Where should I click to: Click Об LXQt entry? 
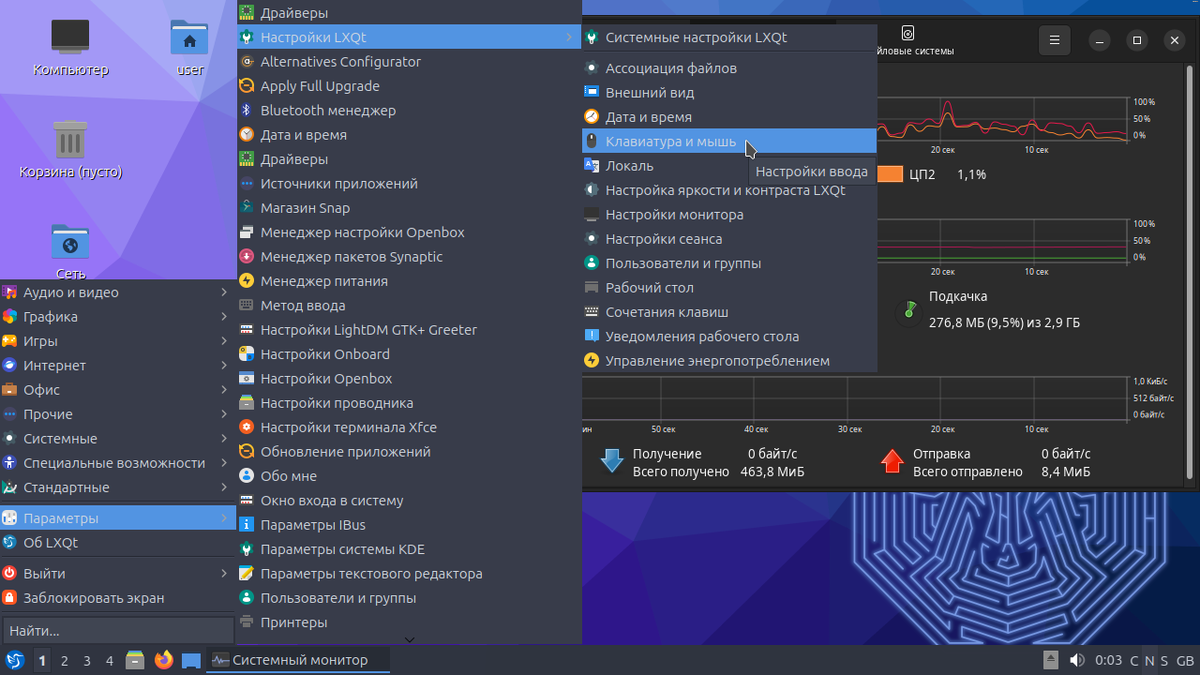click(x=118, y=542)
